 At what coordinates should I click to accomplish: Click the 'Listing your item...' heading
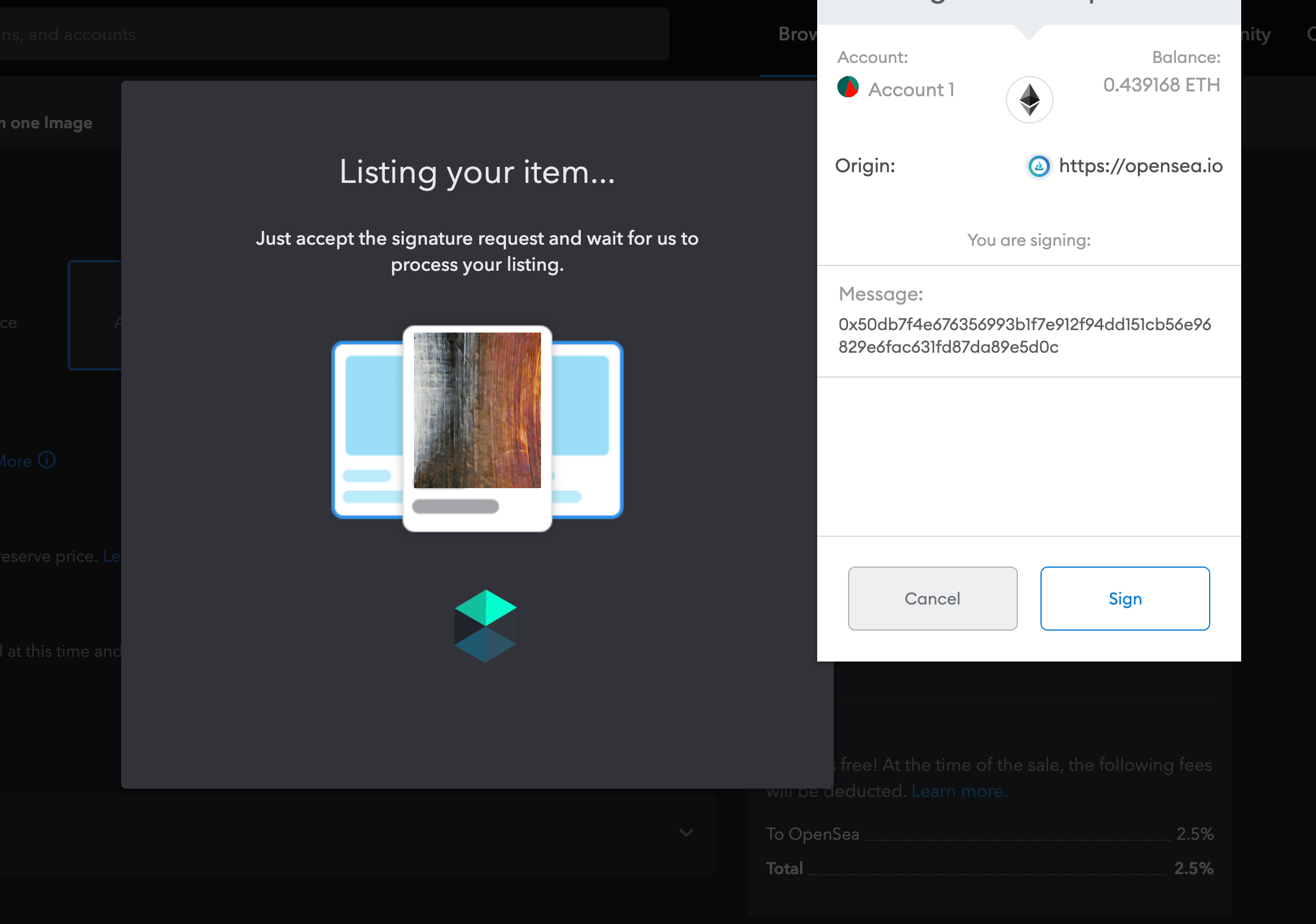pyautogui.click(x=477, y=172)
